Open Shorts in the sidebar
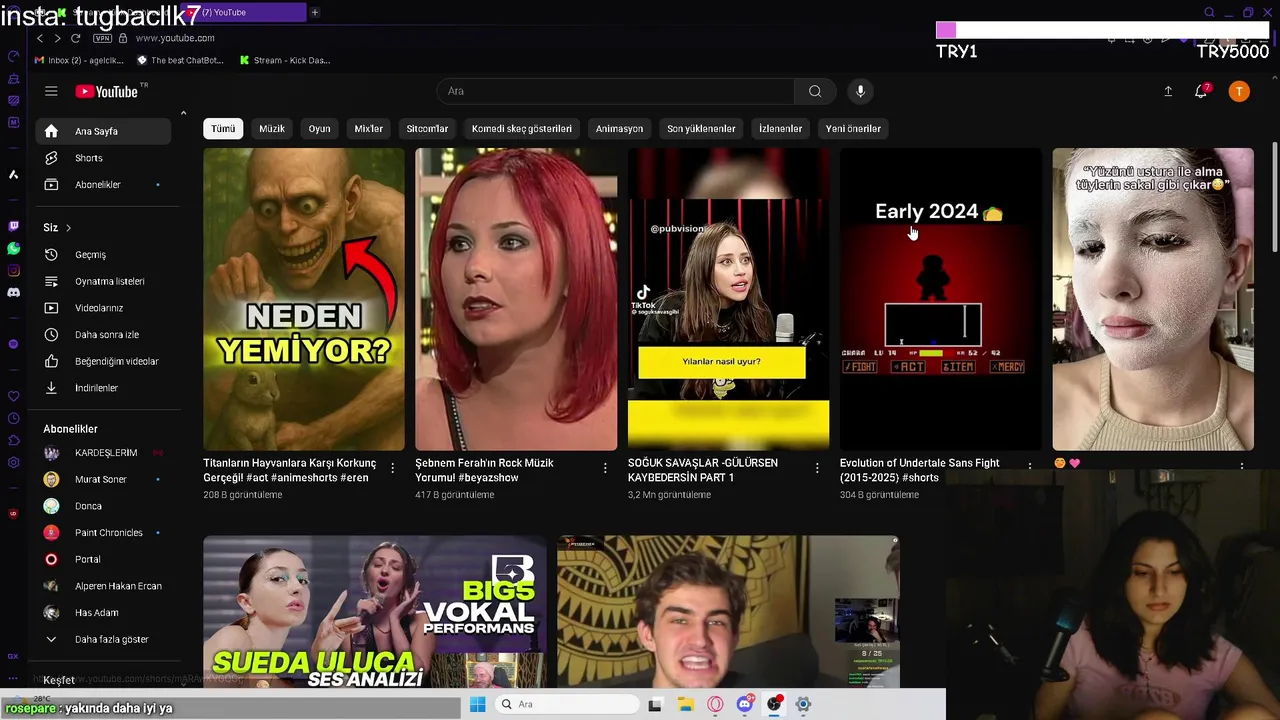 104,158
